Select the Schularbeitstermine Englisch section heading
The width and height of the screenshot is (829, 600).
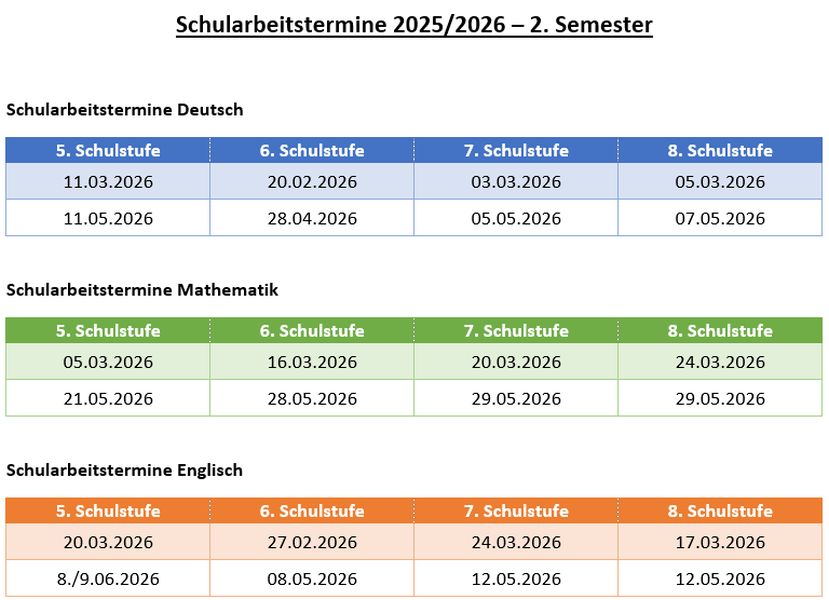coord(124,470)
